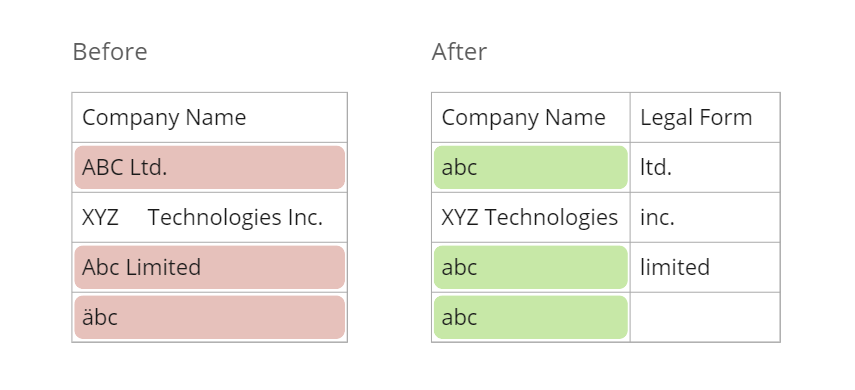Viewport: 855px width, 390px height.
Task: Select the limited legal form cell
Action: [x=705, y=267]
